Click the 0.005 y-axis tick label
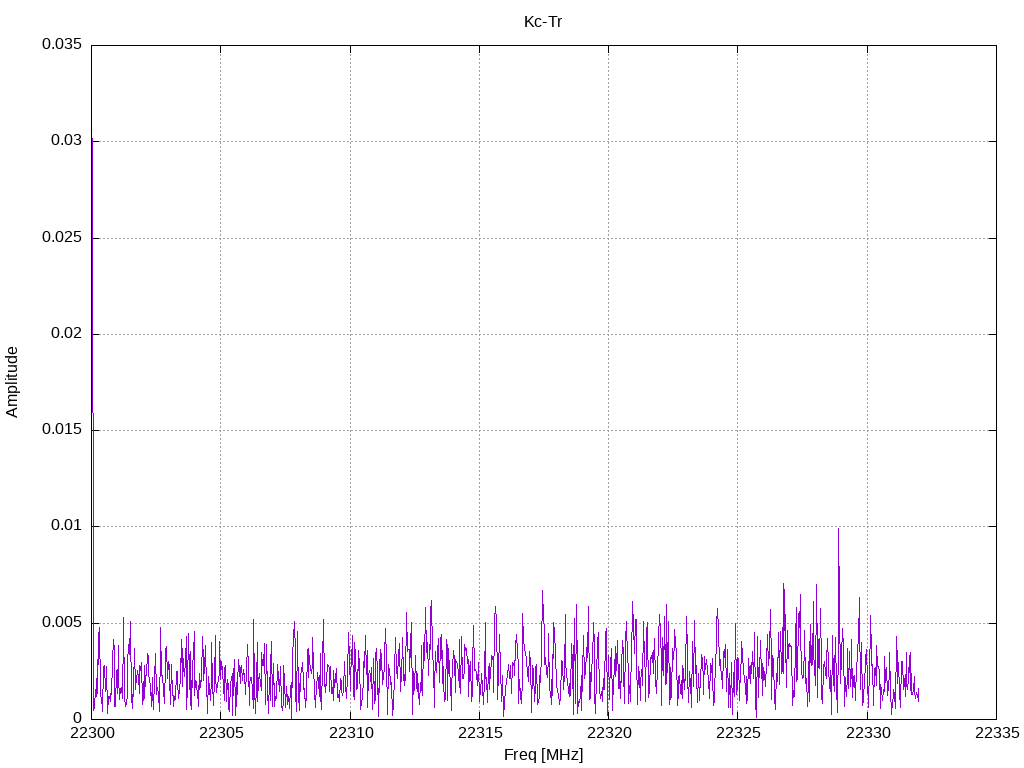 61,622
